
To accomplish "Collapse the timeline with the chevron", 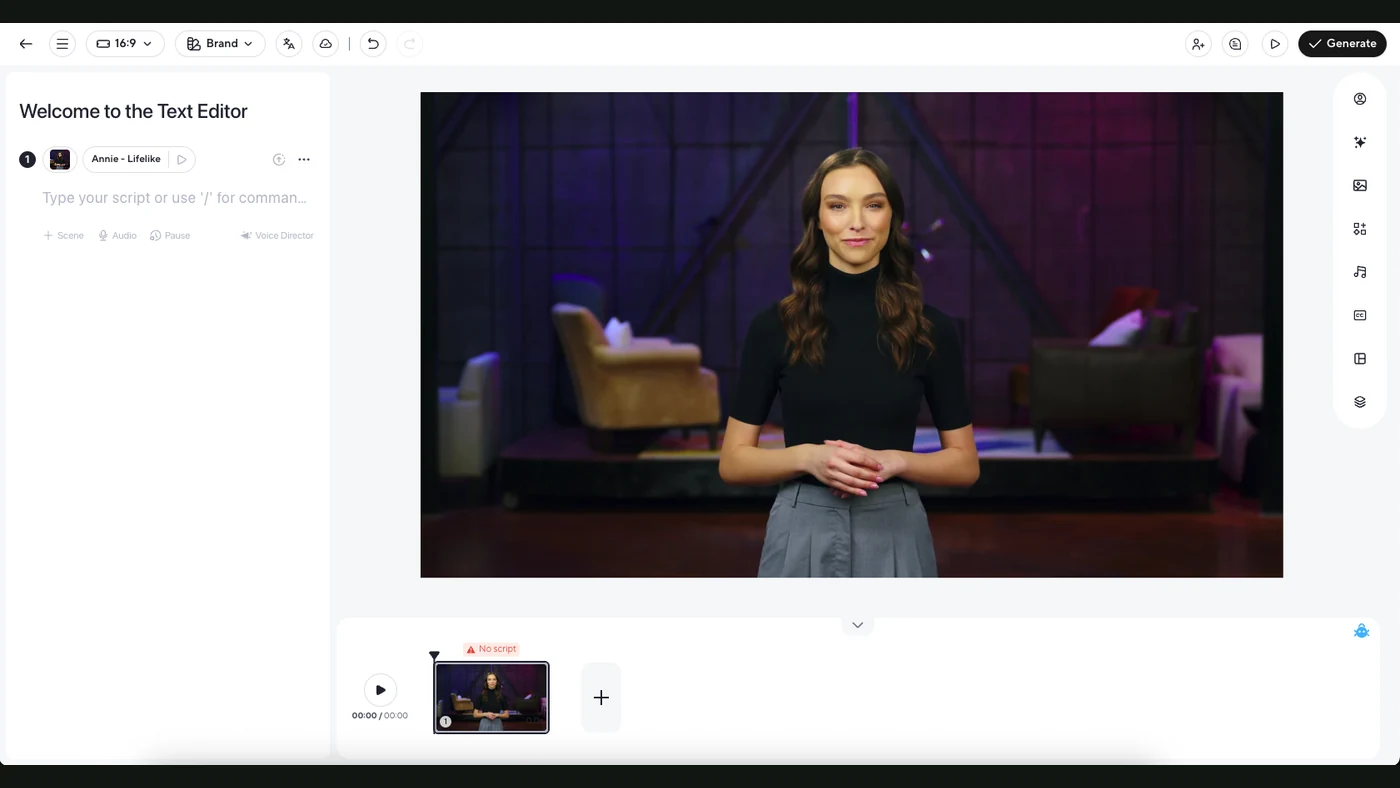I will click(x=857, y=625).
